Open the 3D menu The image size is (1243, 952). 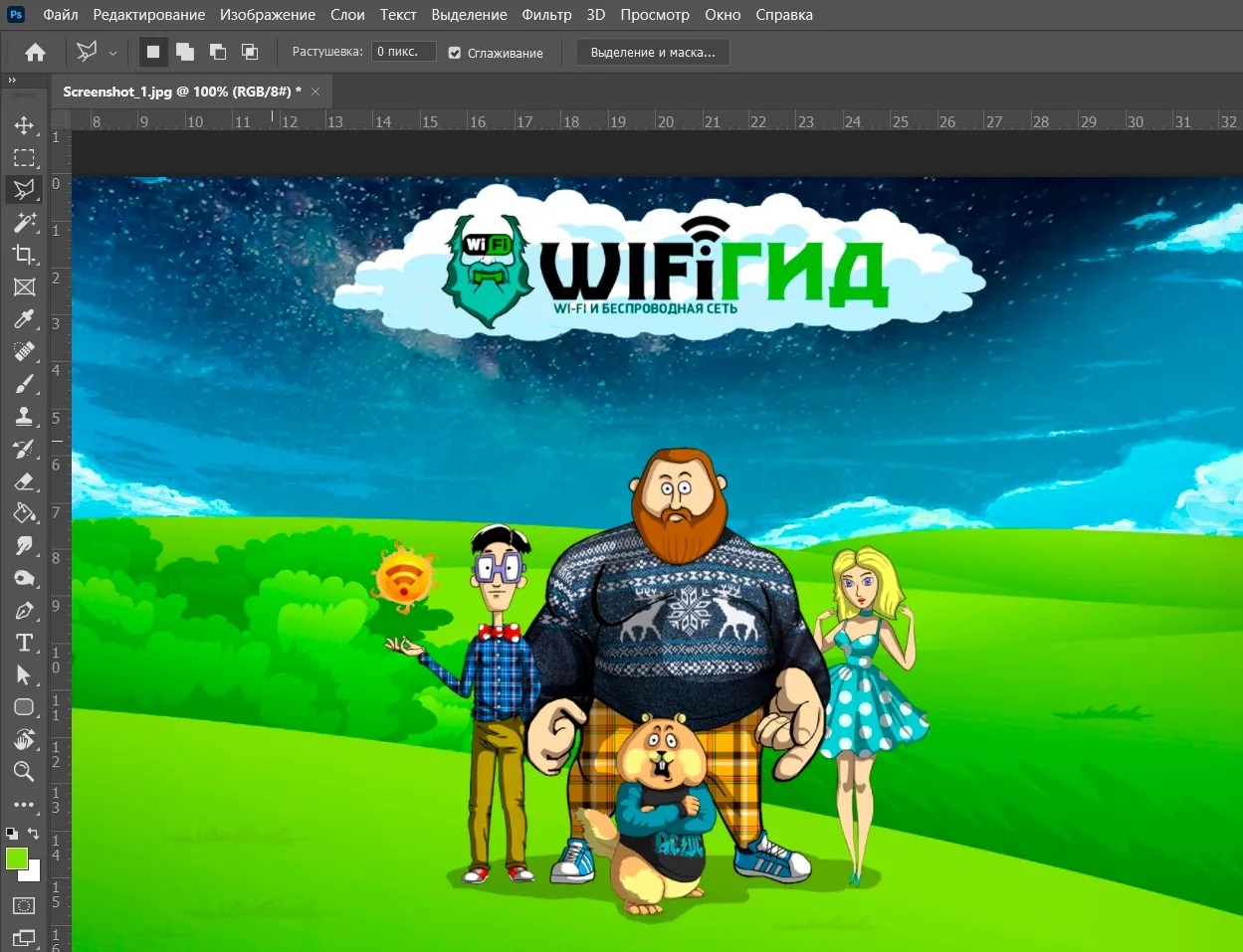[x=596, y=15]
